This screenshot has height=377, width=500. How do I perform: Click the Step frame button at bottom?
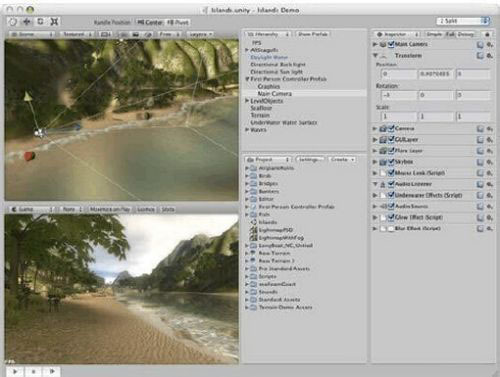(52, 371)
